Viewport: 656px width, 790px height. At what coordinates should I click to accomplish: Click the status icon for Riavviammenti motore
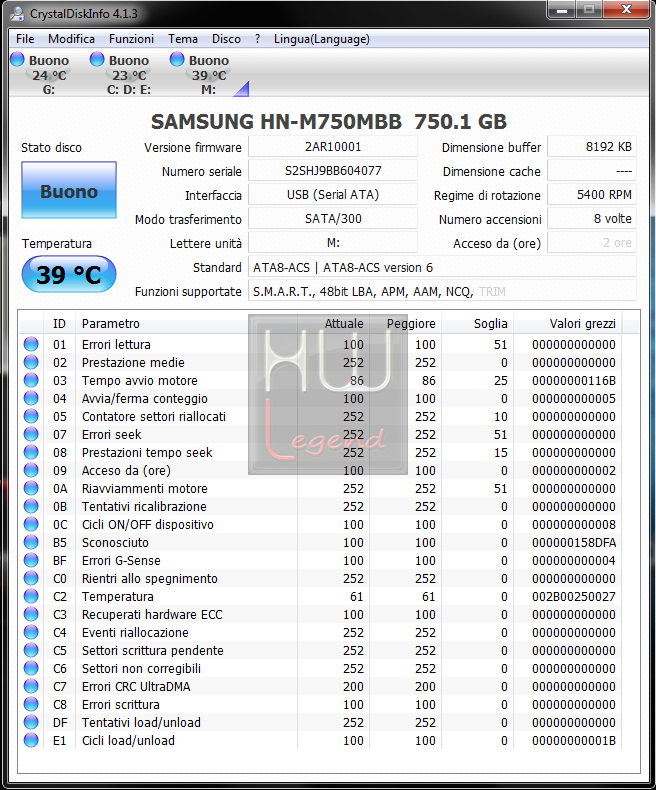click(x=31, y=488)
